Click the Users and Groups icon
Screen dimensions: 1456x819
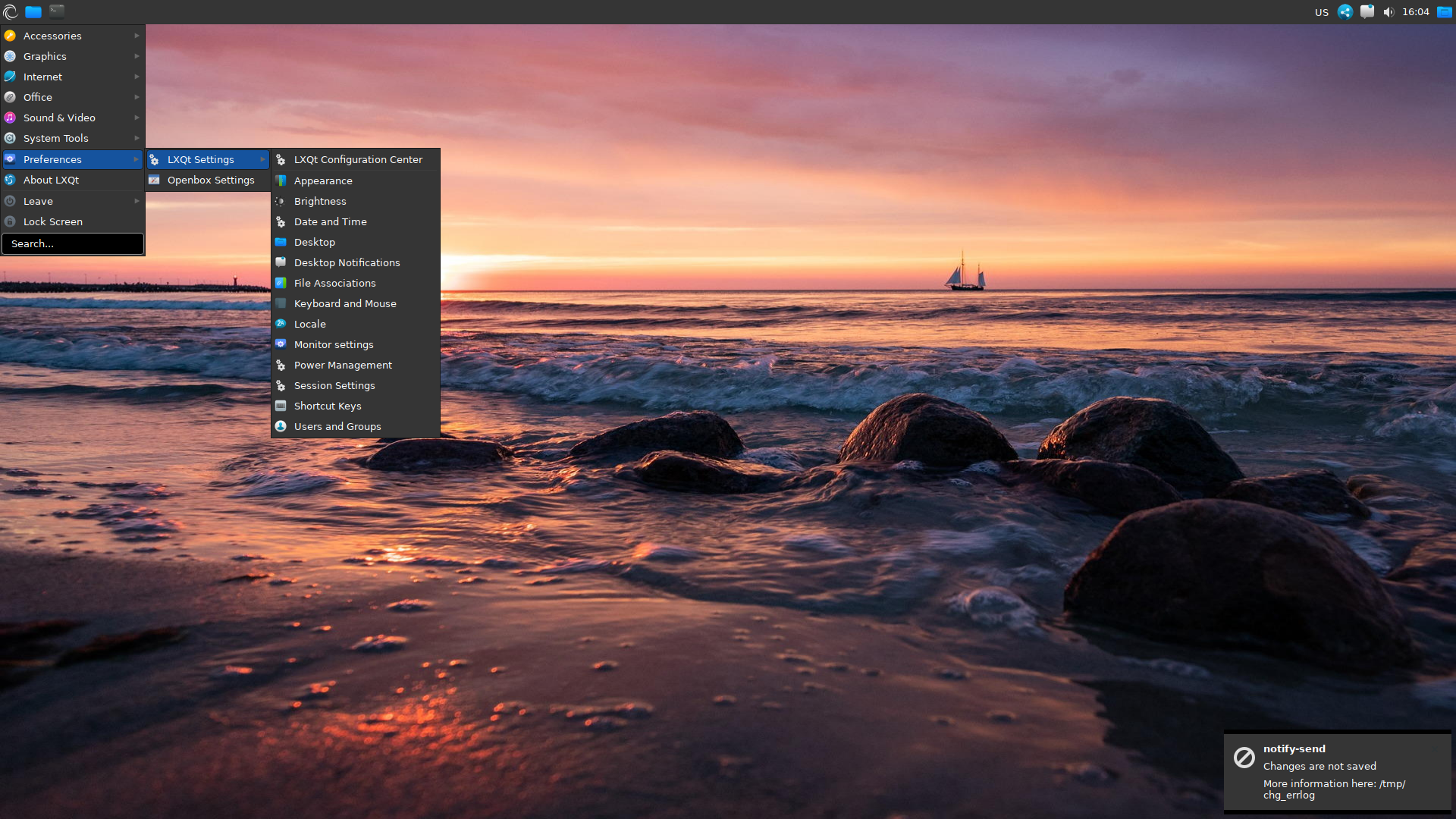pyautogui.click(x=281, y=426)
